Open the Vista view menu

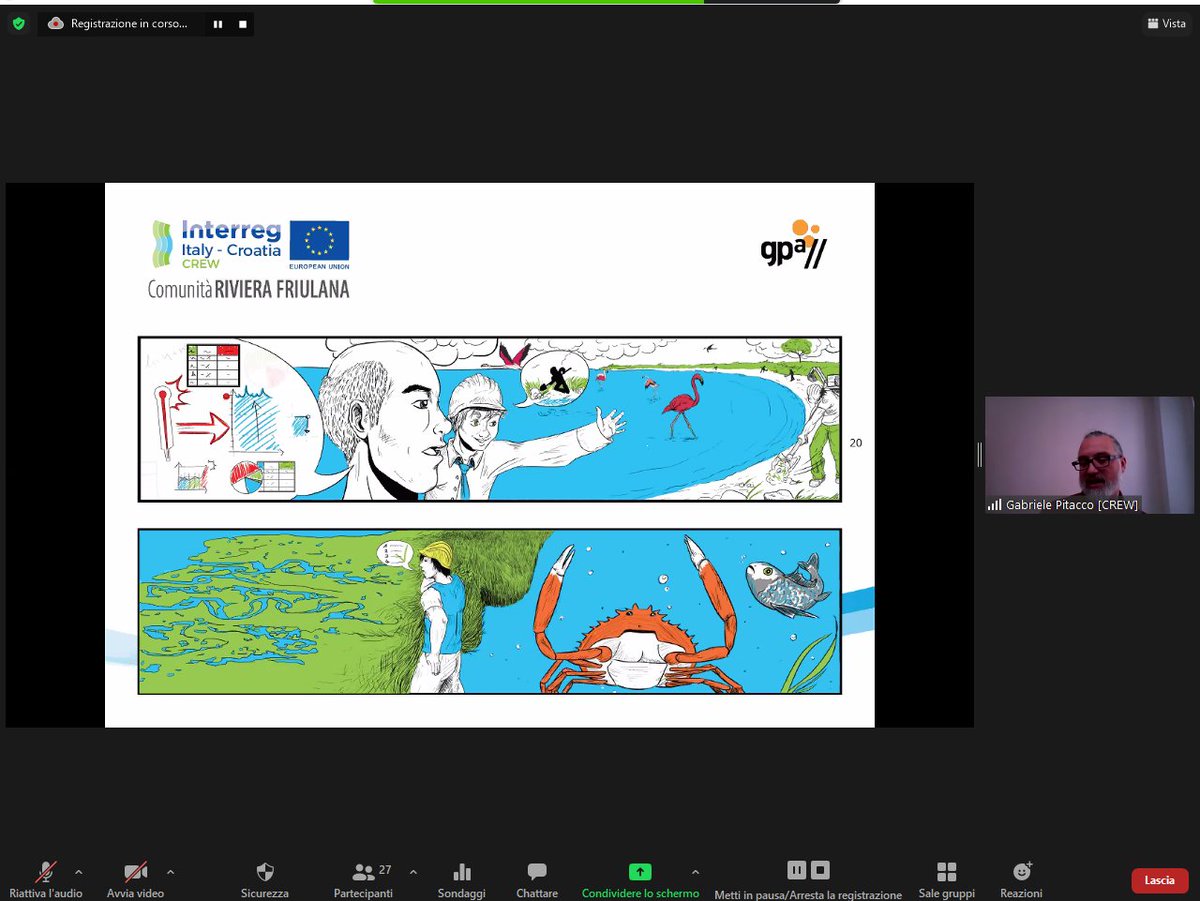[x=1166, y=23]
